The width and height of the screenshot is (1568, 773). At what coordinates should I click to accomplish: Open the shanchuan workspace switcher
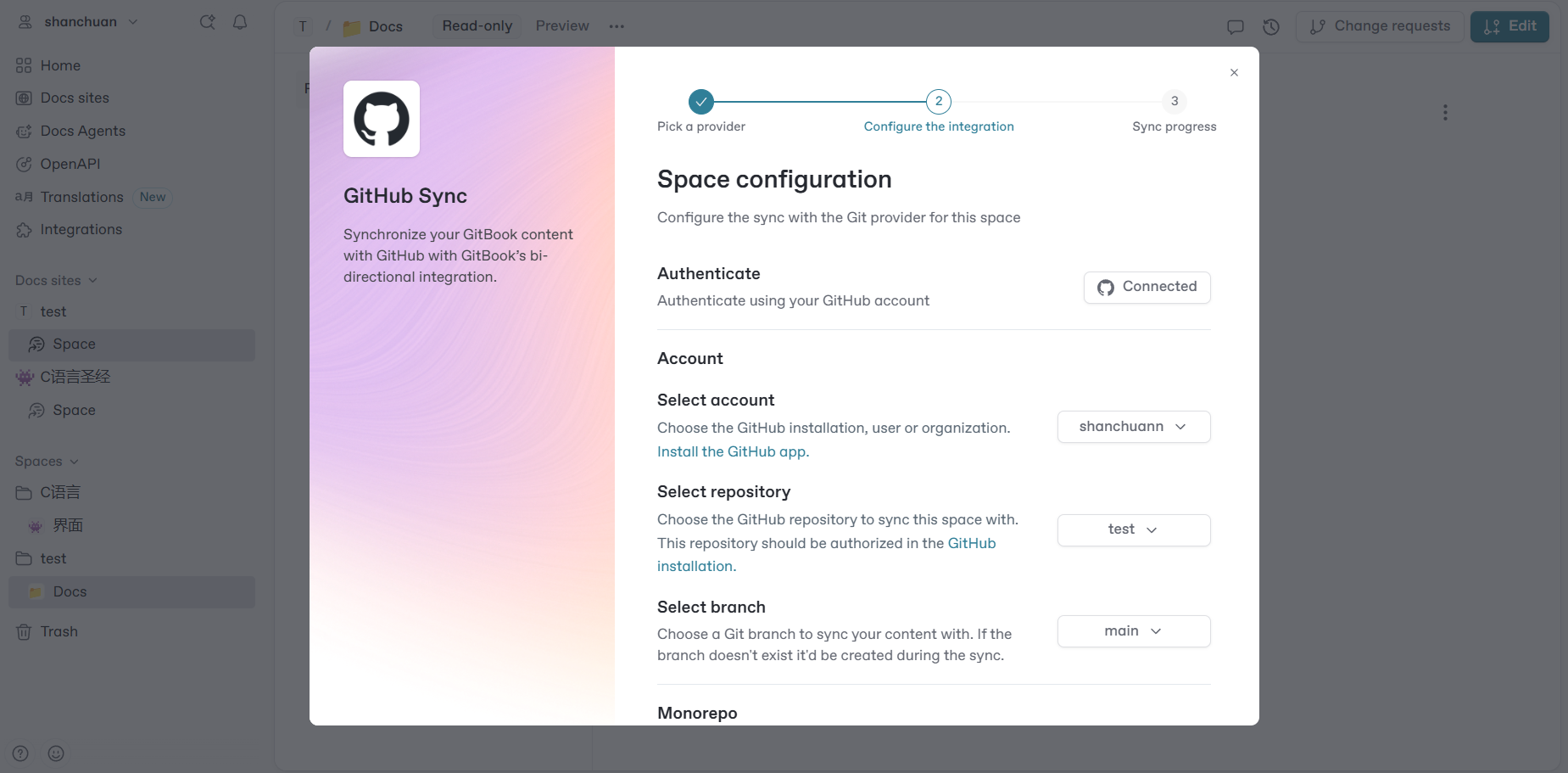(x=78, y=22)
